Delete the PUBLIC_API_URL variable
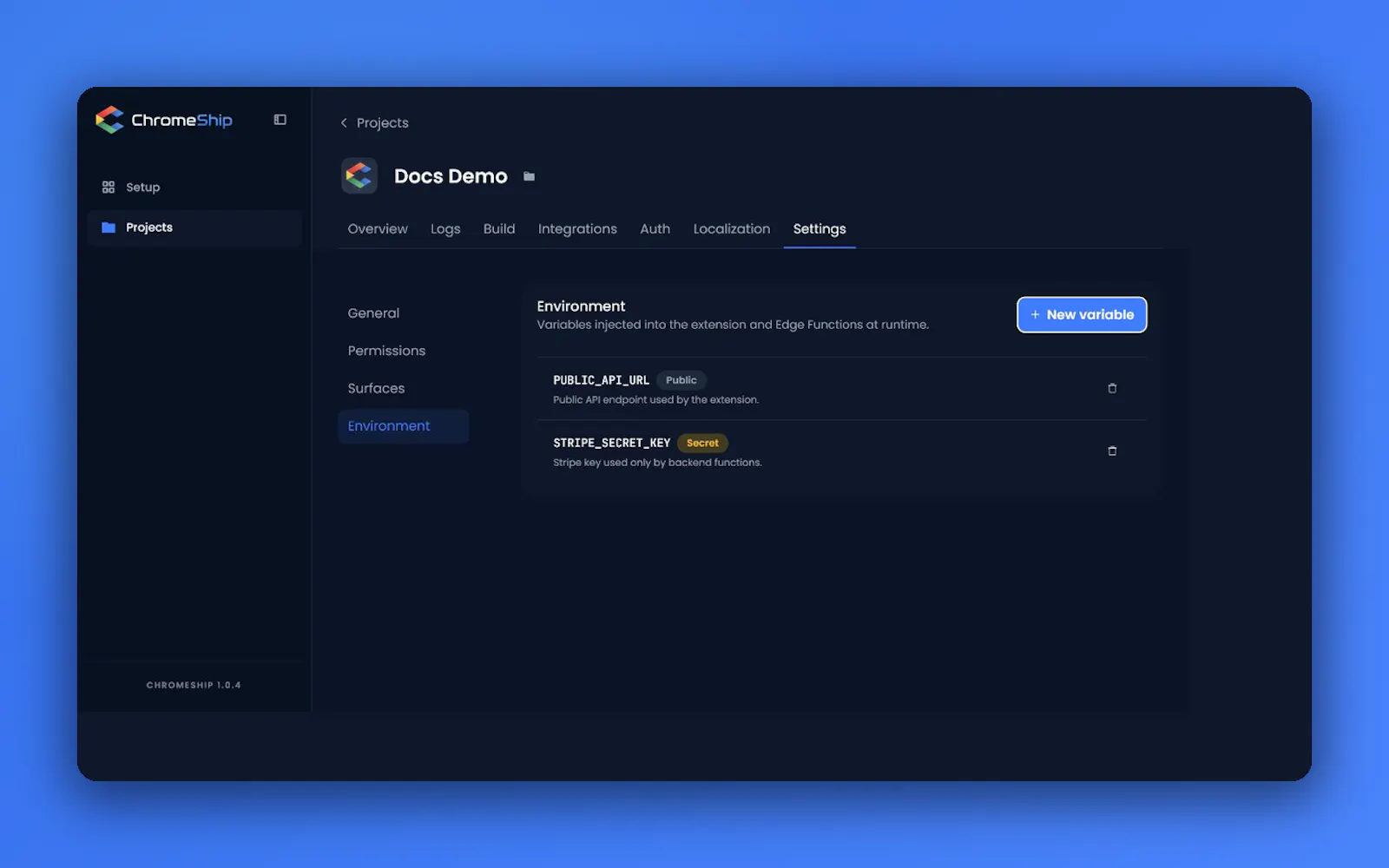 point(1112,388)
